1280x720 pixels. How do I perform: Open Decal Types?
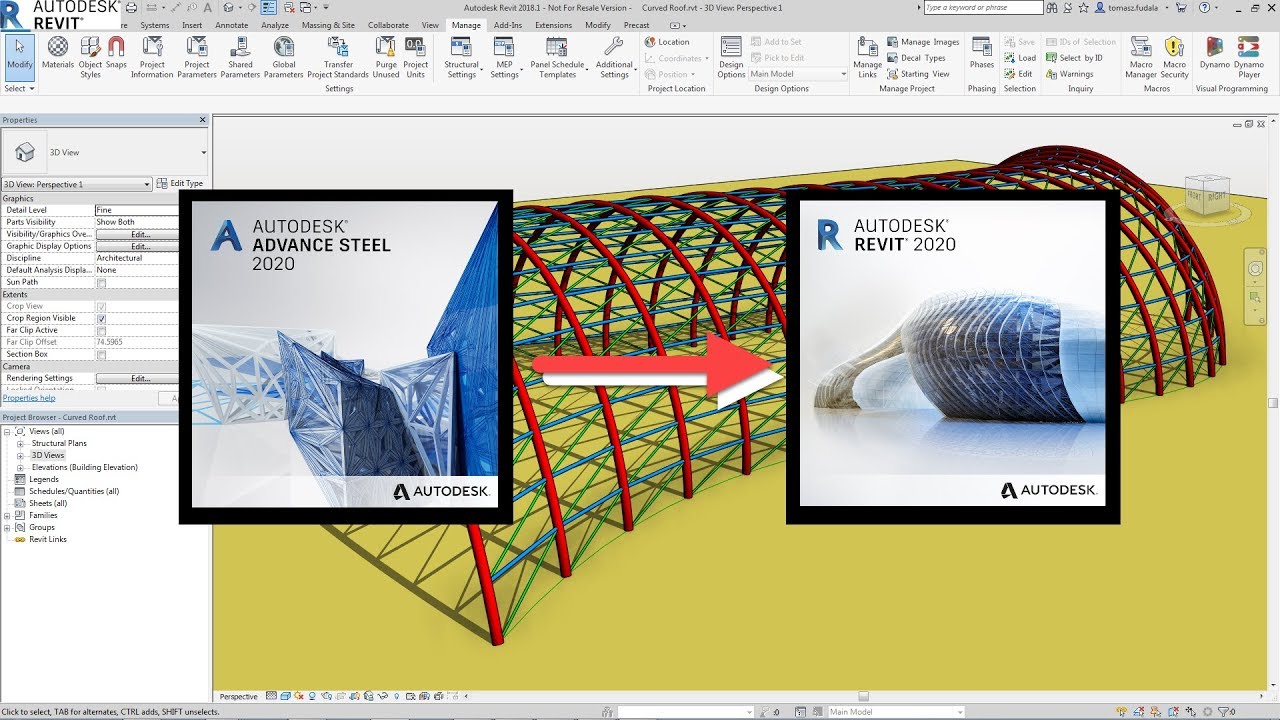pyautogui.click(x=916, y=58)
